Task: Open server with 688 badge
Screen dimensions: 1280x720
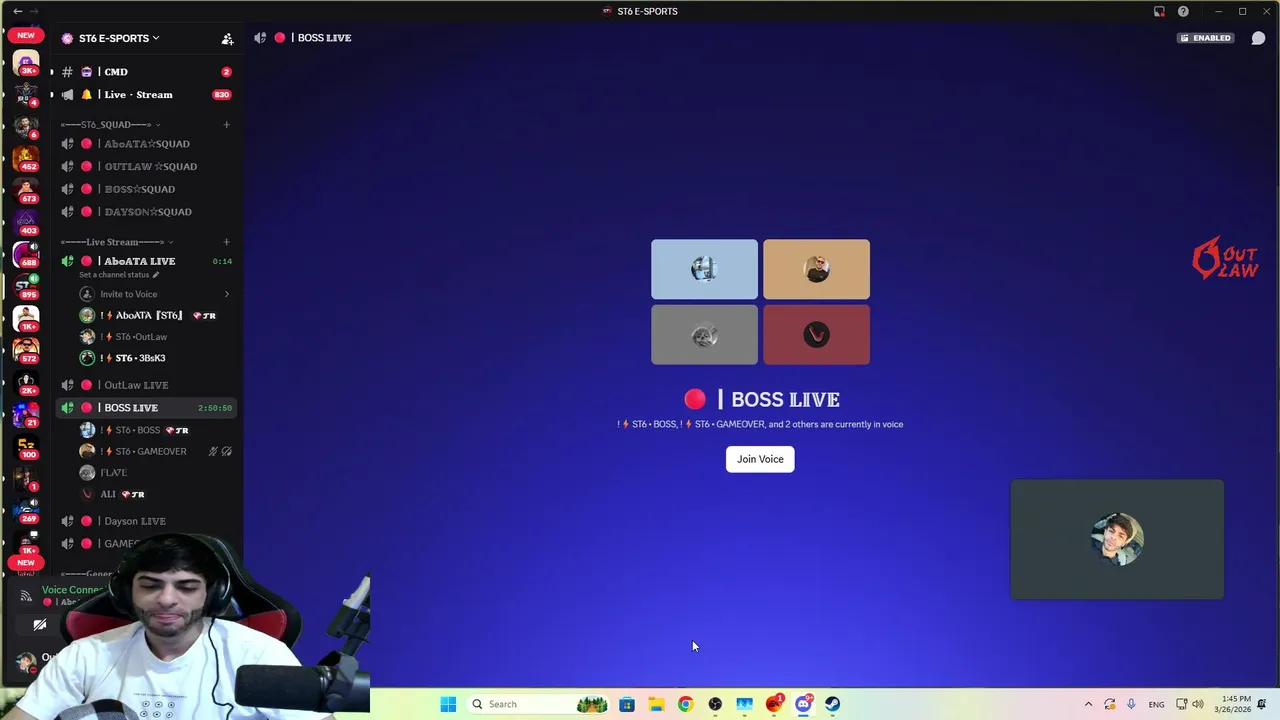Action: (x=26, y=256)
